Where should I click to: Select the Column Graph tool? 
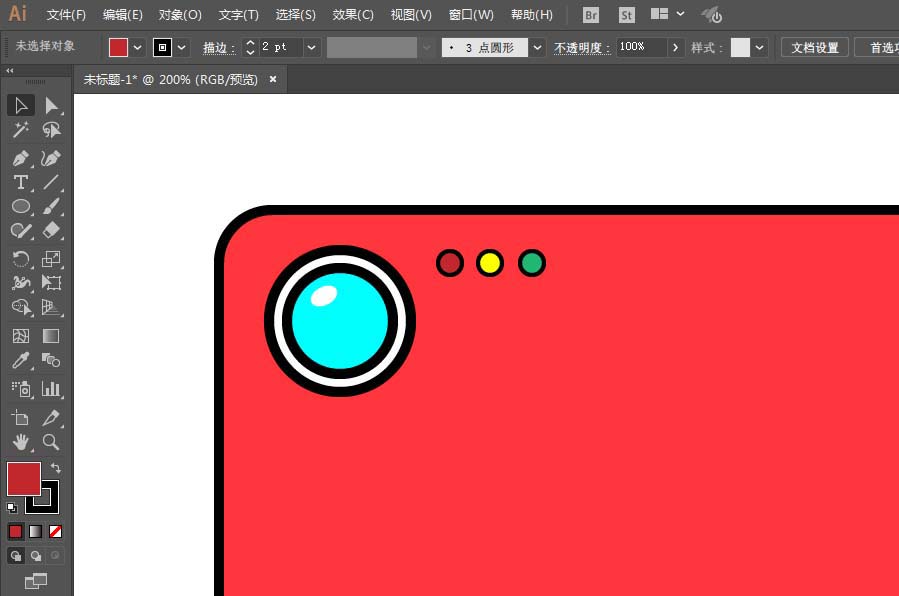pos(51,389)
